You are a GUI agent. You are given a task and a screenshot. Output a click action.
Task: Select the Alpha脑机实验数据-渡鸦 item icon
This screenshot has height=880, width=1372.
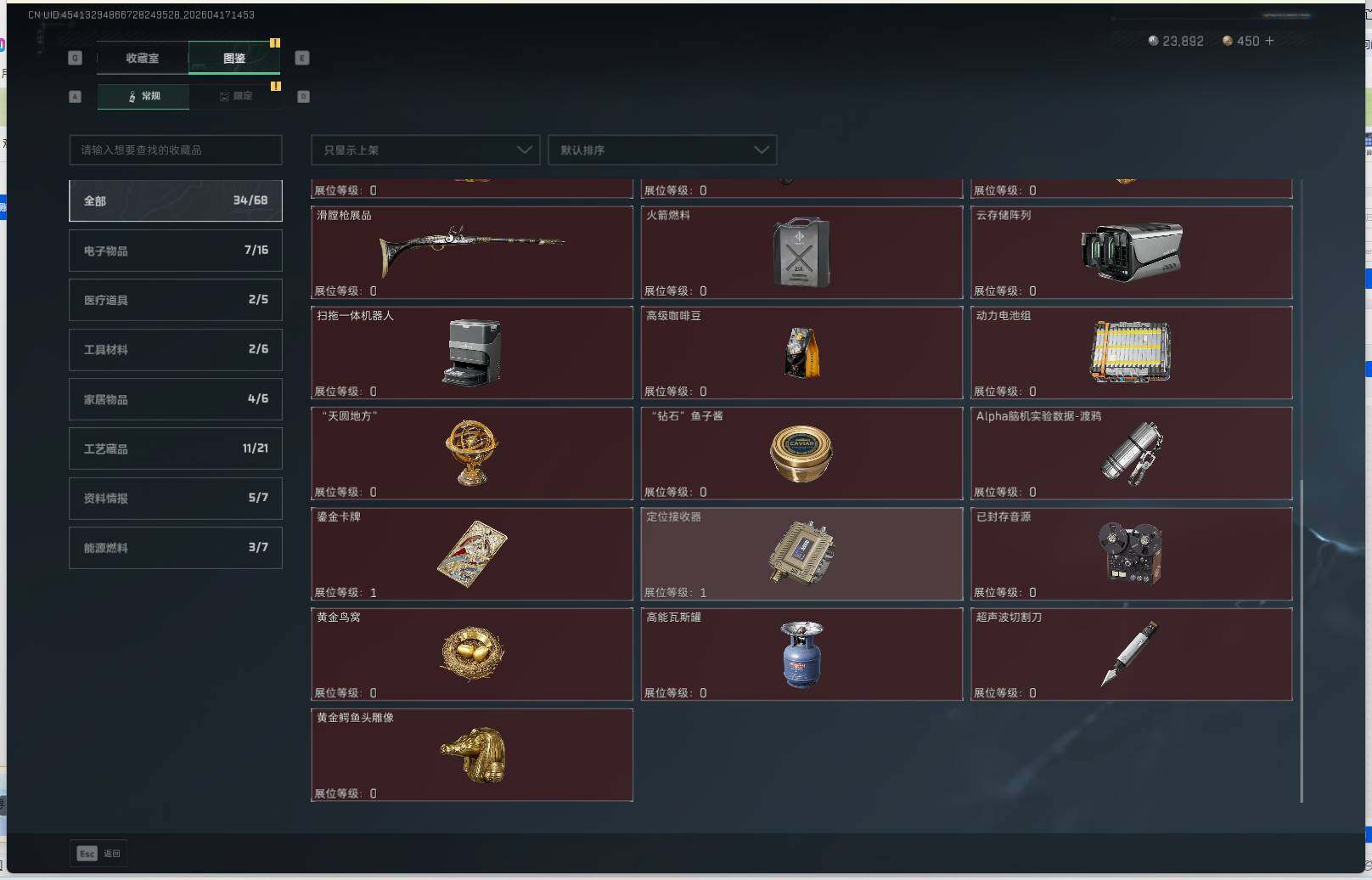point(1132,453)
